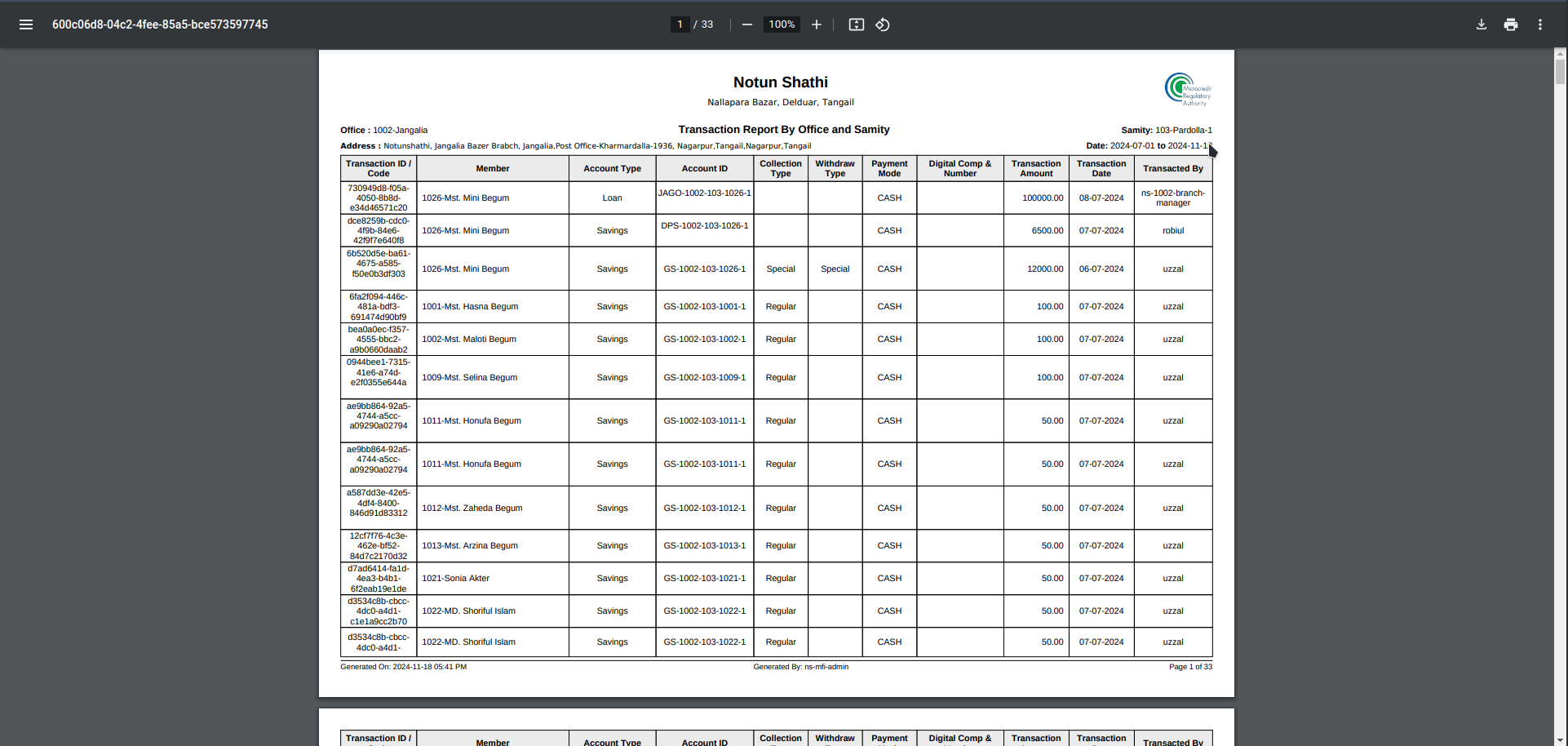This screenshot has height=746, width=1568.
Task: Click the 'Account Type' column header
Action: 613,169
